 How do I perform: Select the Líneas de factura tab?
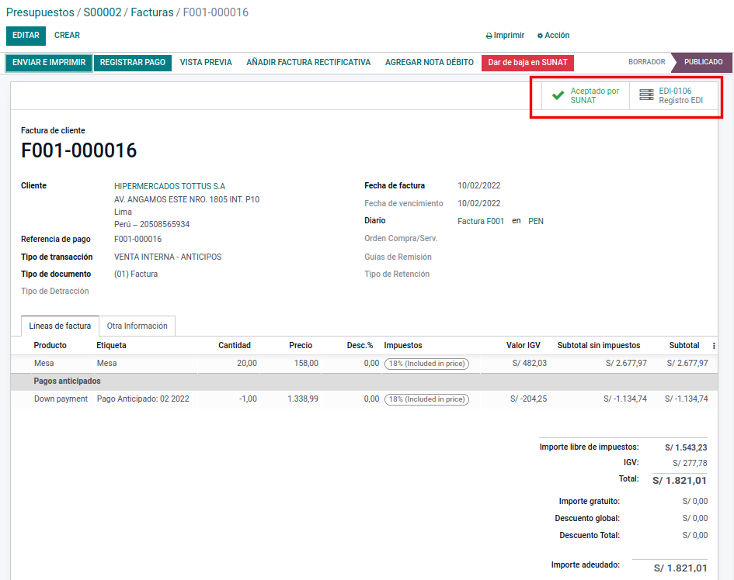[60, 326]
